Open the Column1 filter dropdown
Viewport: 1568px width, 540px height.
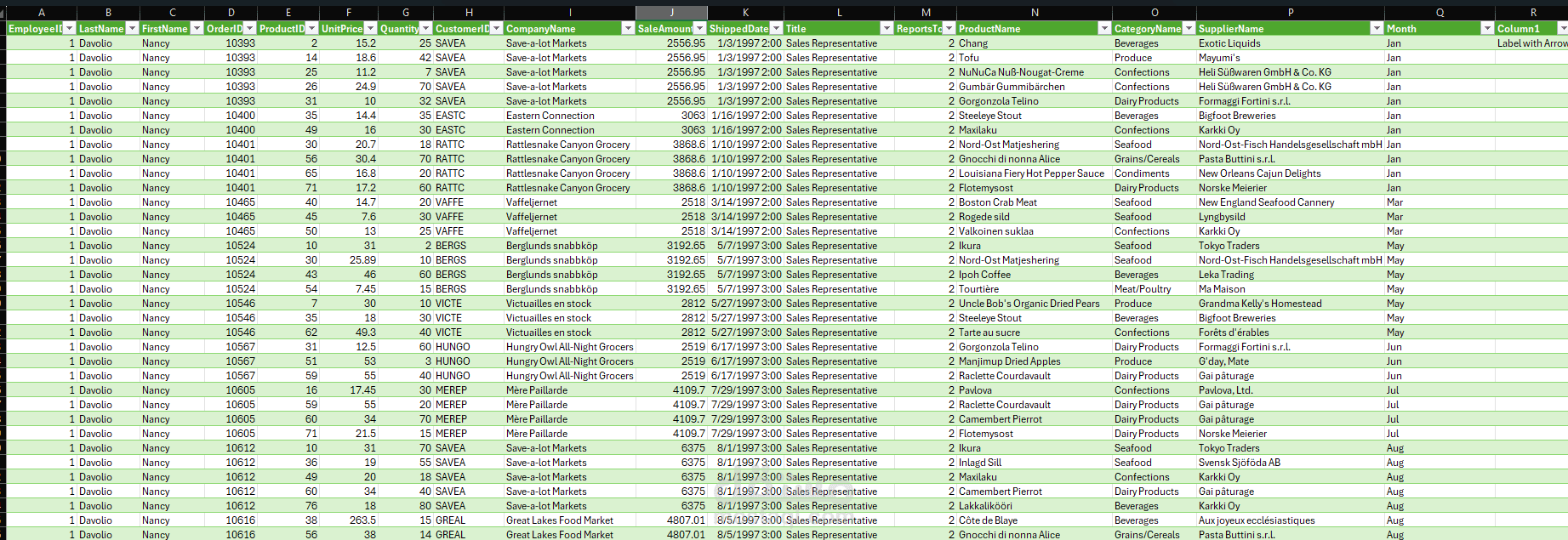pos(1562,28)
